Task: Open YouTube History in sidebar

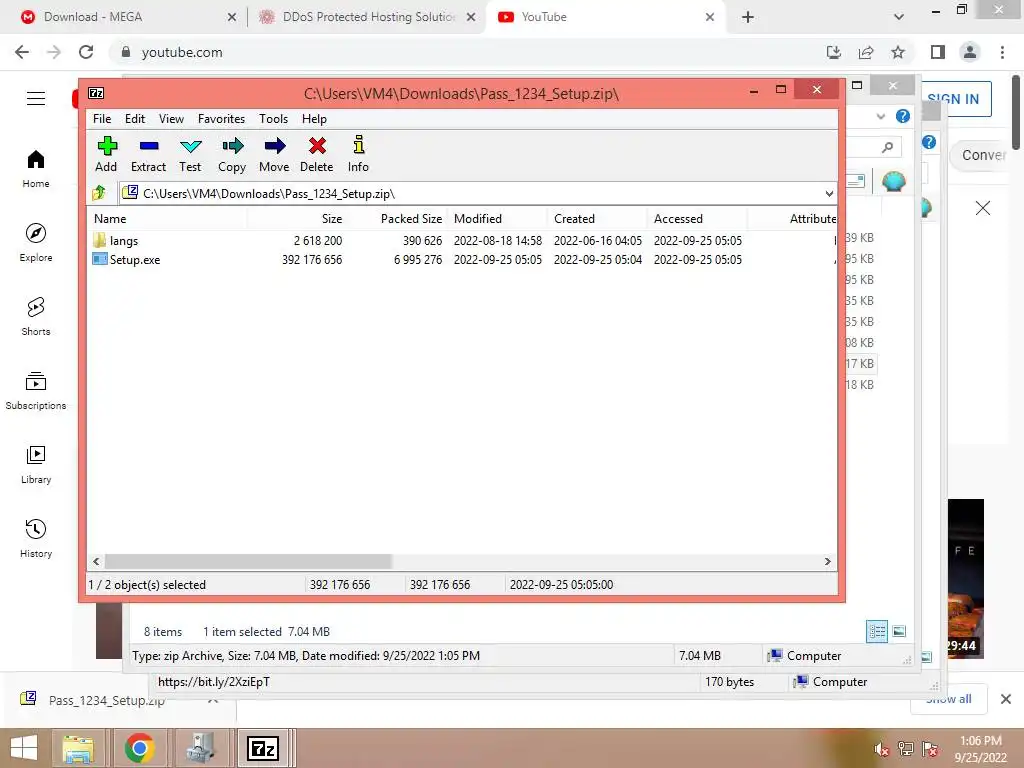Action: coord(36,539)
